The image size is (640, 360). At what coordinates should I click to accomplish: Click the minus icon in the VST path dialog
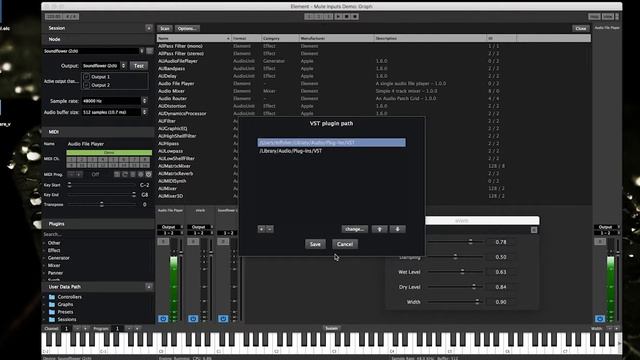(270, 229)
